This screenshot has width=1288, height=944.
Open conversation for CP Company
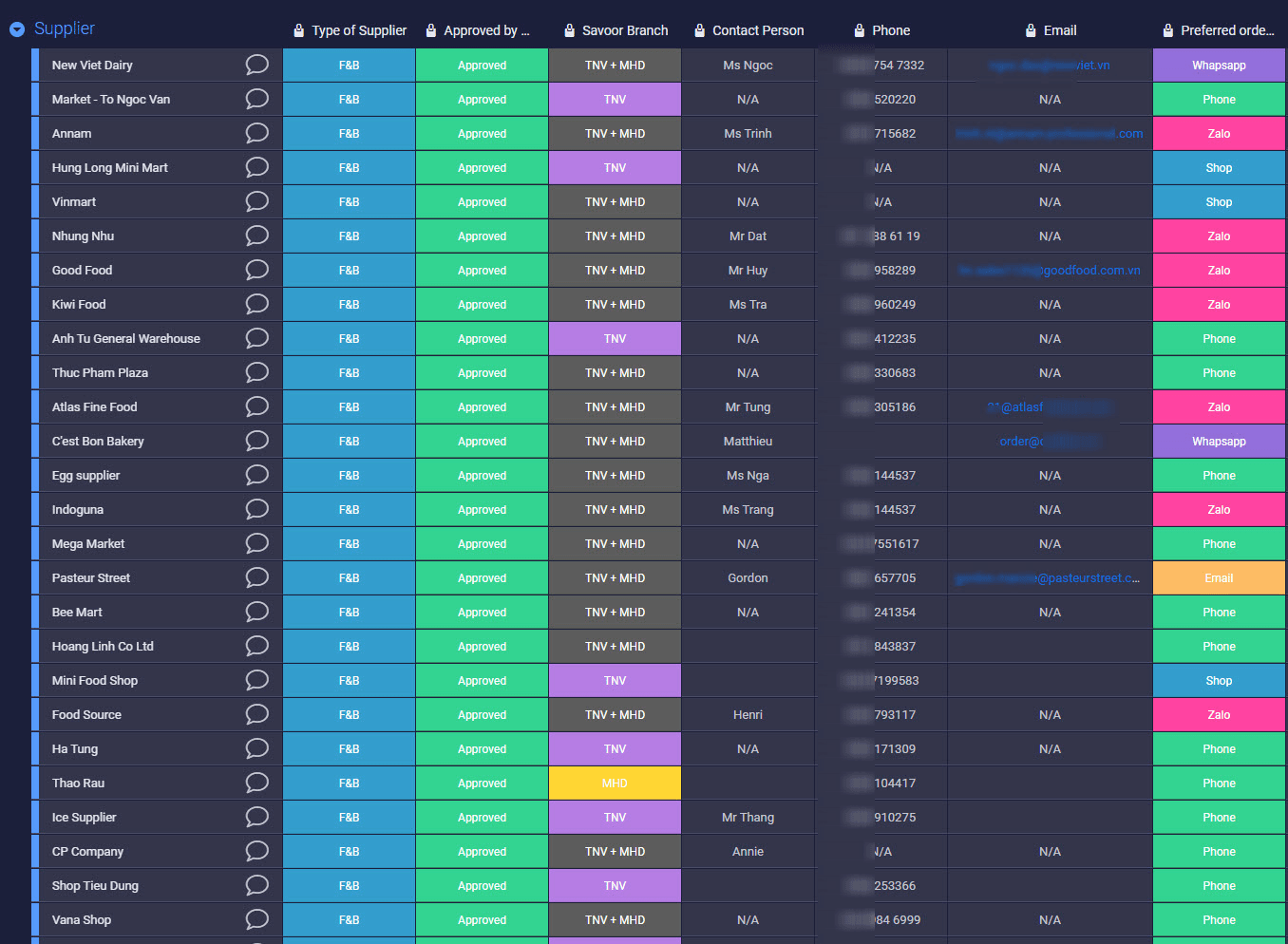257,851
